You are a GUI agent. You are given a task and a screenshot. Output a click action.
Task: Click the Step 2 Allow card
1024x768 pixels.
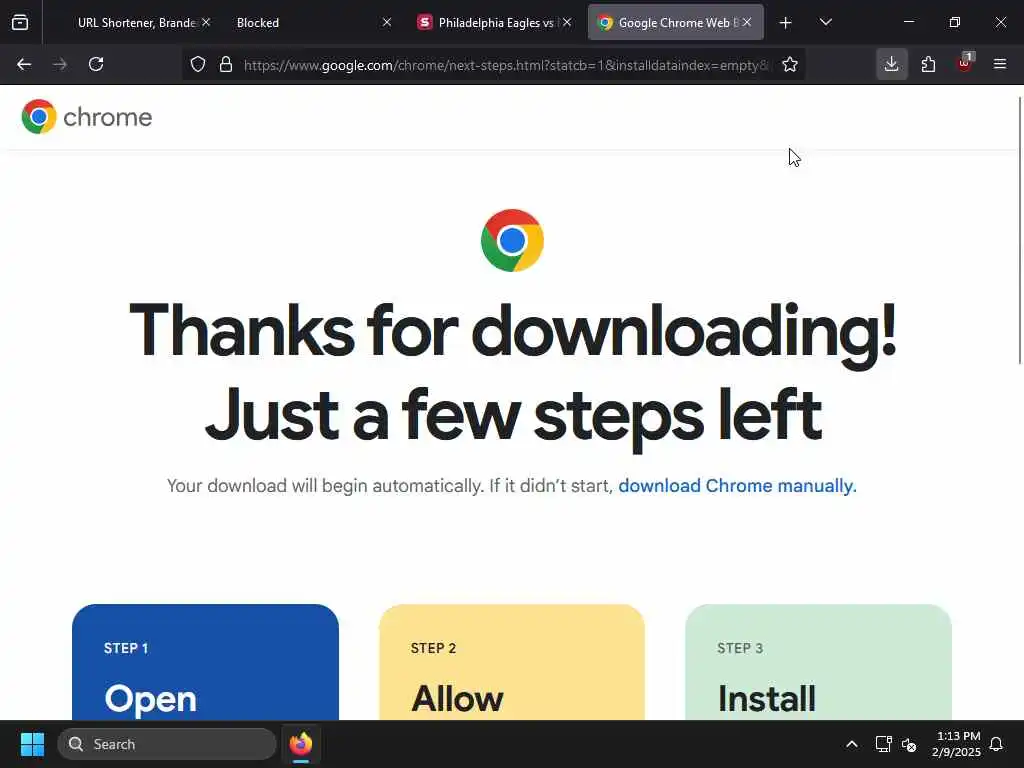pyautogui.click(x=512, y=662)
